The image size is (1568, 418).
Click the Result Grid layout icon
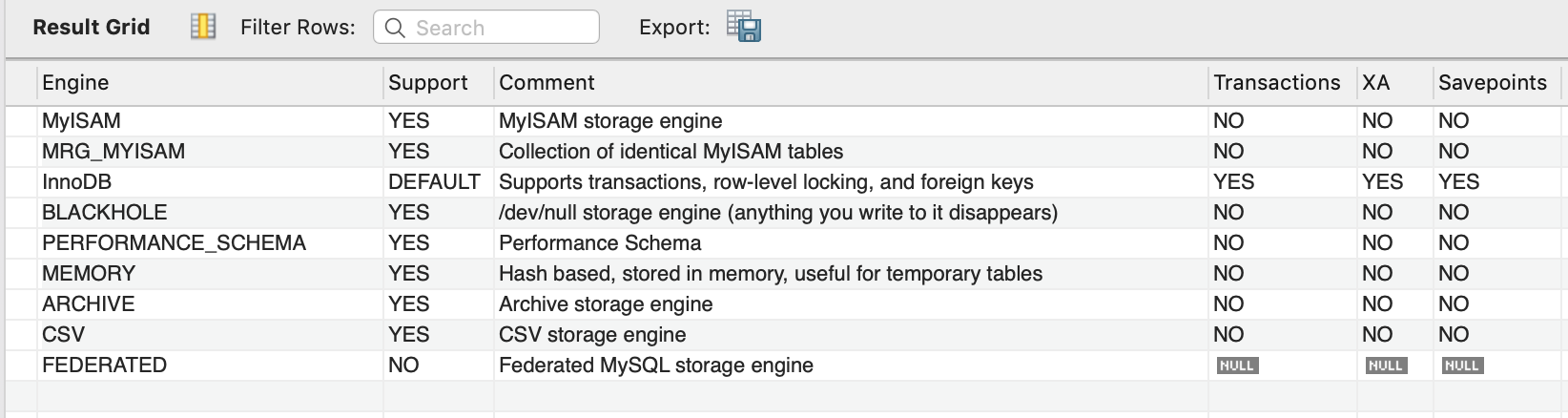tap(203, 27)
